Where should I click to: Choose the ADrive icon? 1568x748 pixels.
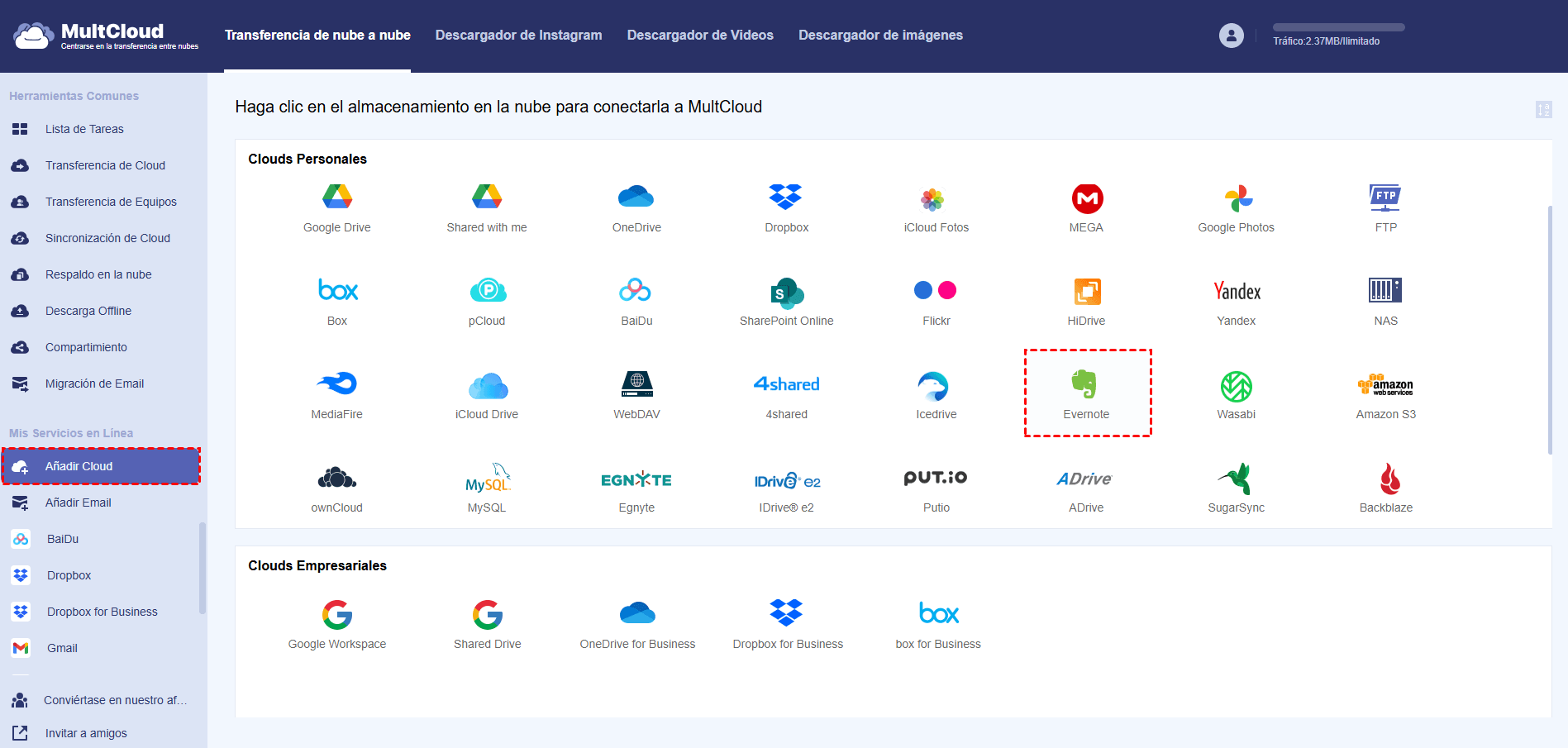click(1084, 479)
